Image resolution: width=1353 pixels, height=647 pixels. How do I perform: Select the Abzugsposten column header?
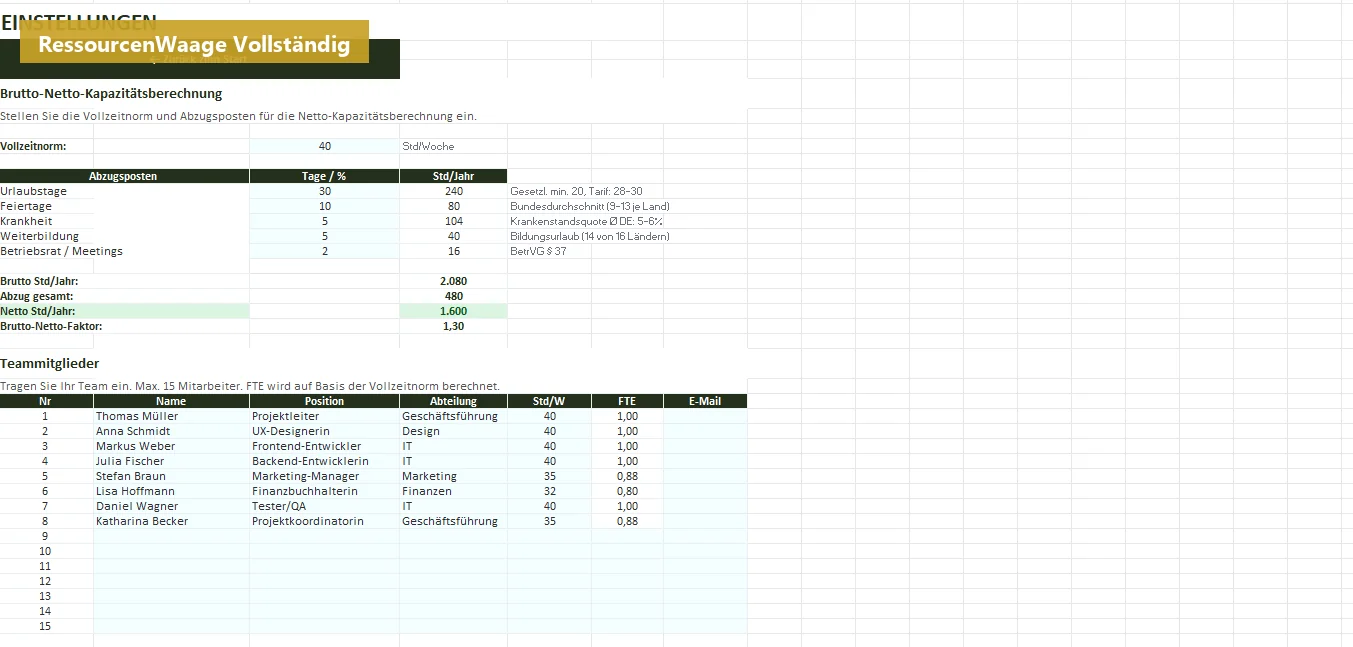tap(124, 176)
